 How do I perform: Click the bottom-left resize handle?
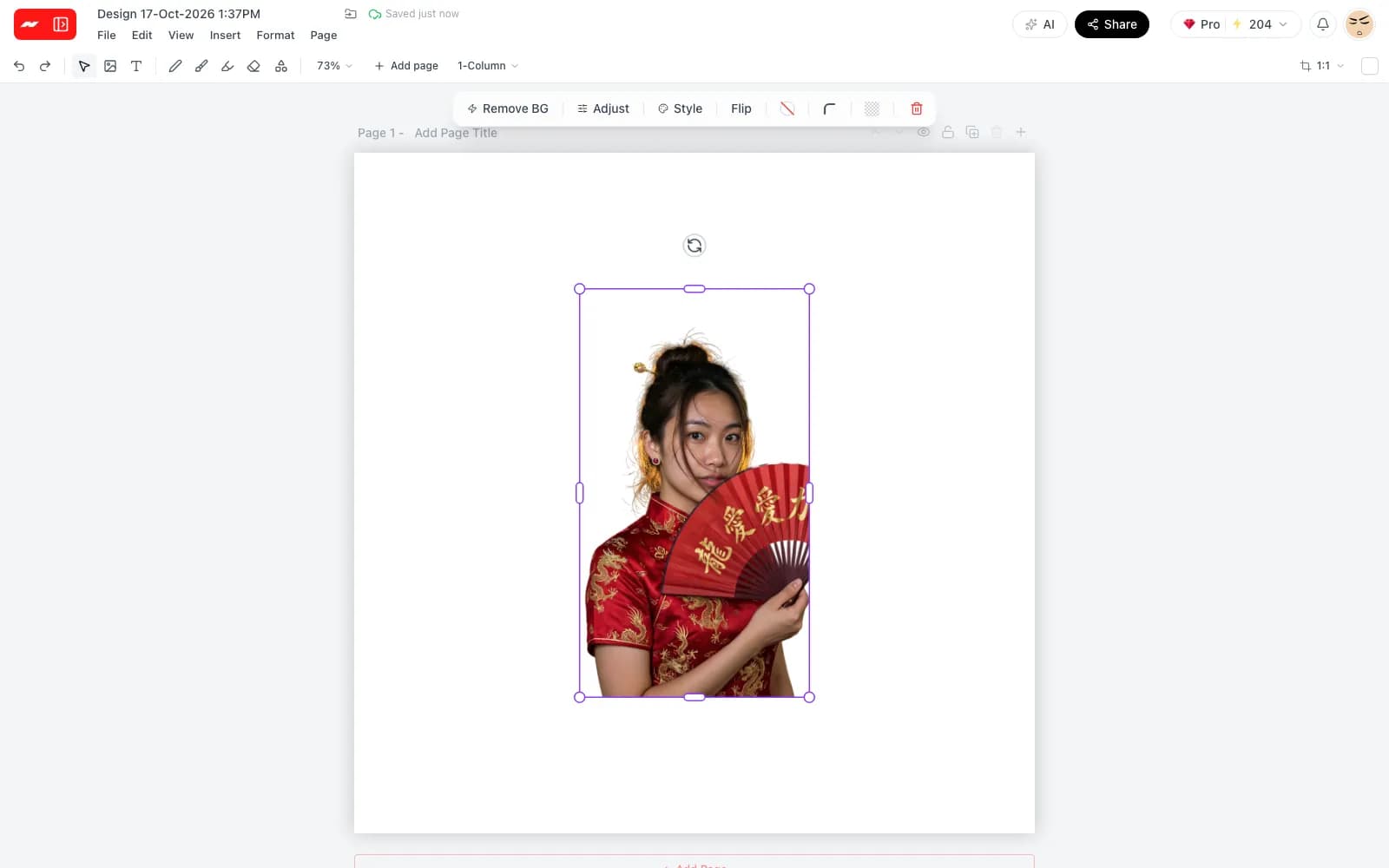pyautogui.click(x=580, y=697)
